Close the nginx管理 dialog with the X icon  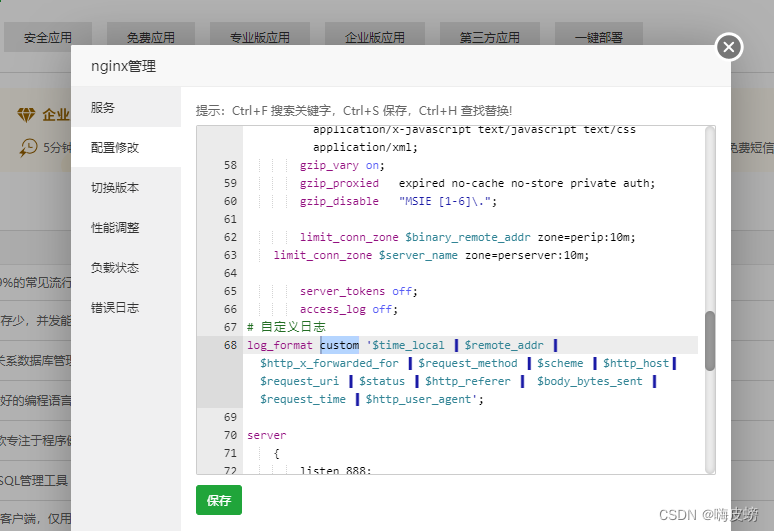click(729, 47)
